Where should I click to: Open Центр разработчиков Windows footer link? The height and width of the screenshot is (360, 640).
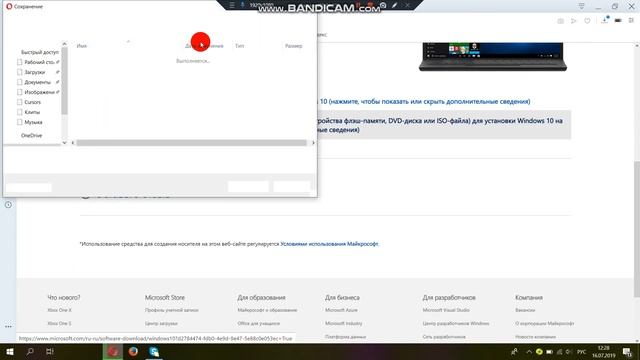[456, 323]
